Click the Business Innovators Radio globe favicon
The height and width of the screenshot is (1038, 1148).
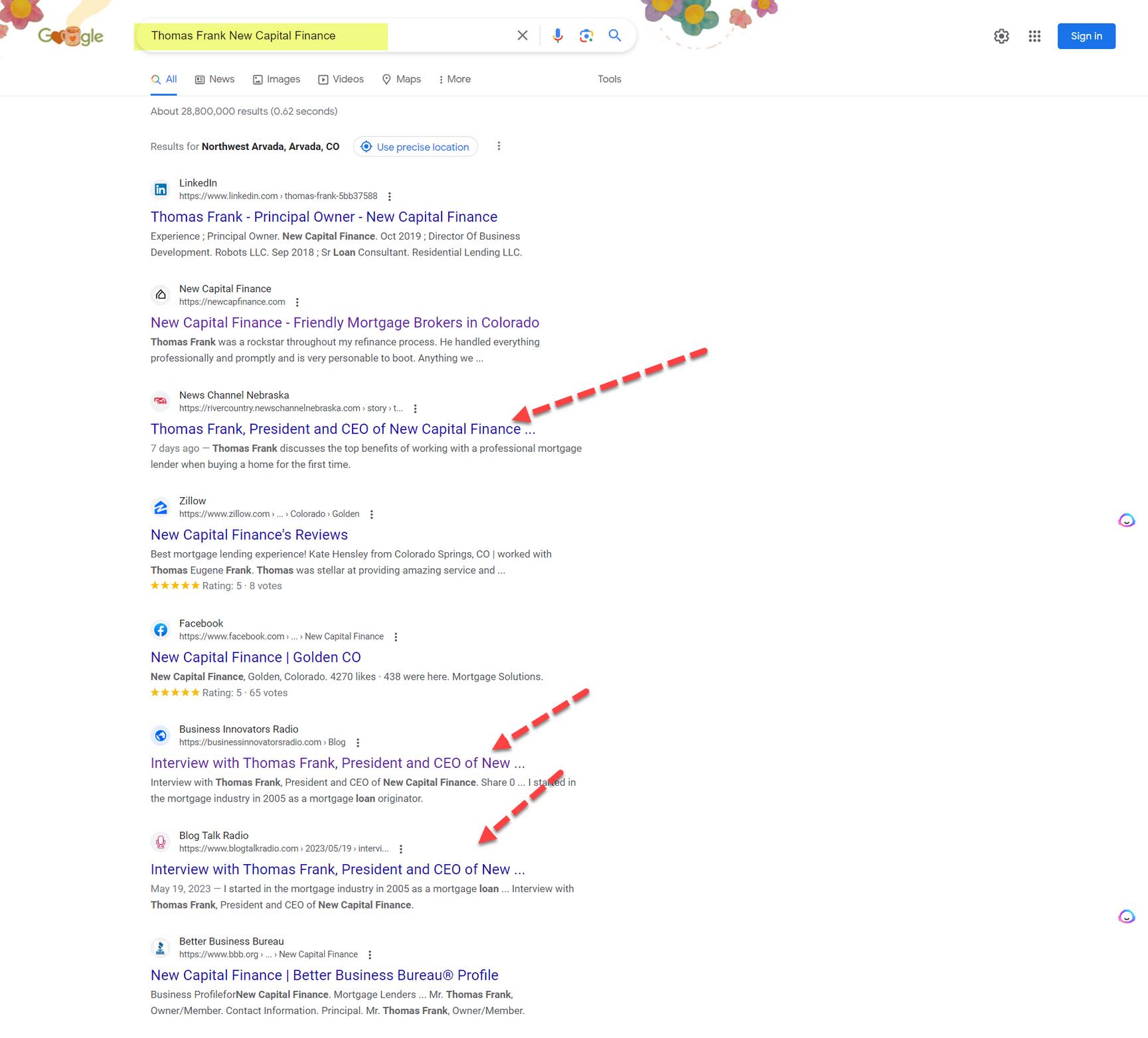[x=161, y=735]
